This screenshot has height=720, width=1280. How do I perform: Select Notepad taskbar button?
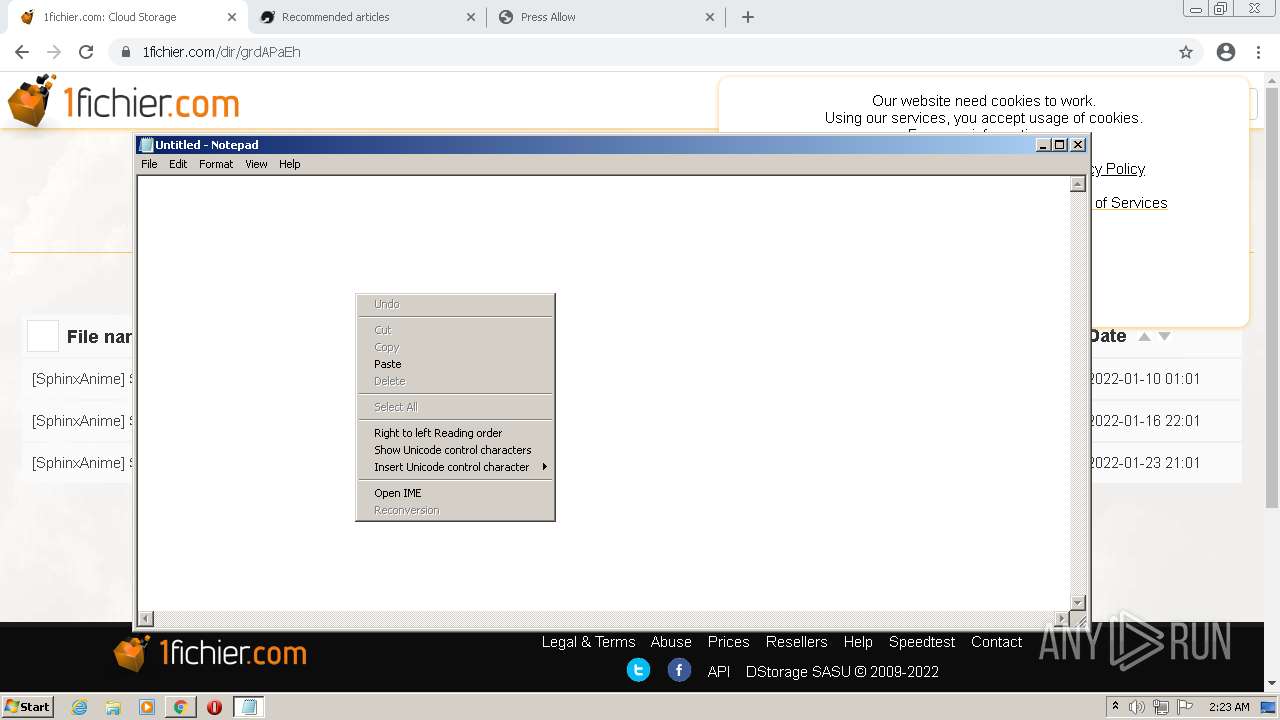[249, 707]
